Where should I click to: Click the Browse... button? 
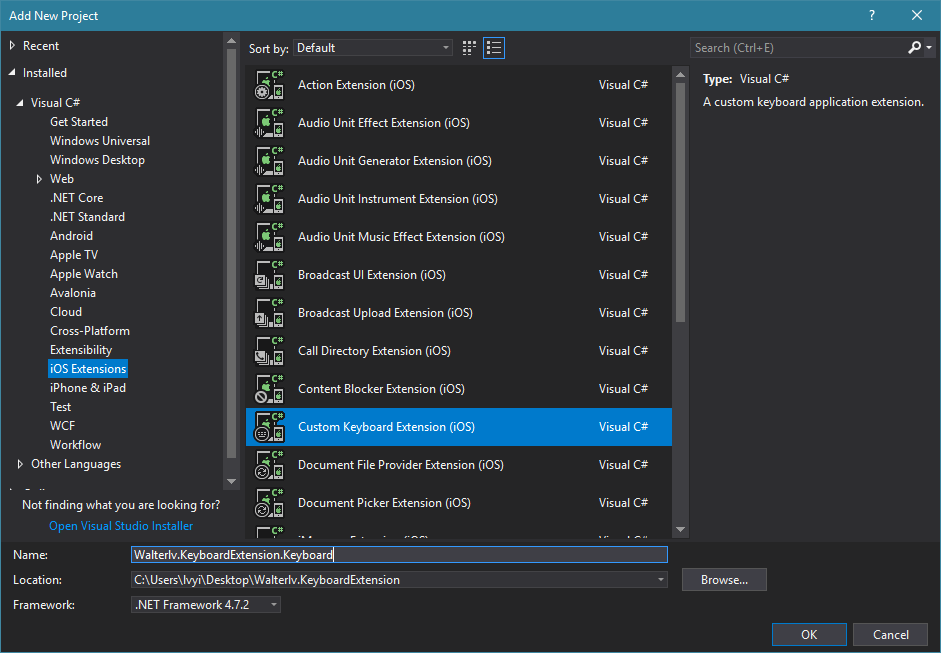724,580
